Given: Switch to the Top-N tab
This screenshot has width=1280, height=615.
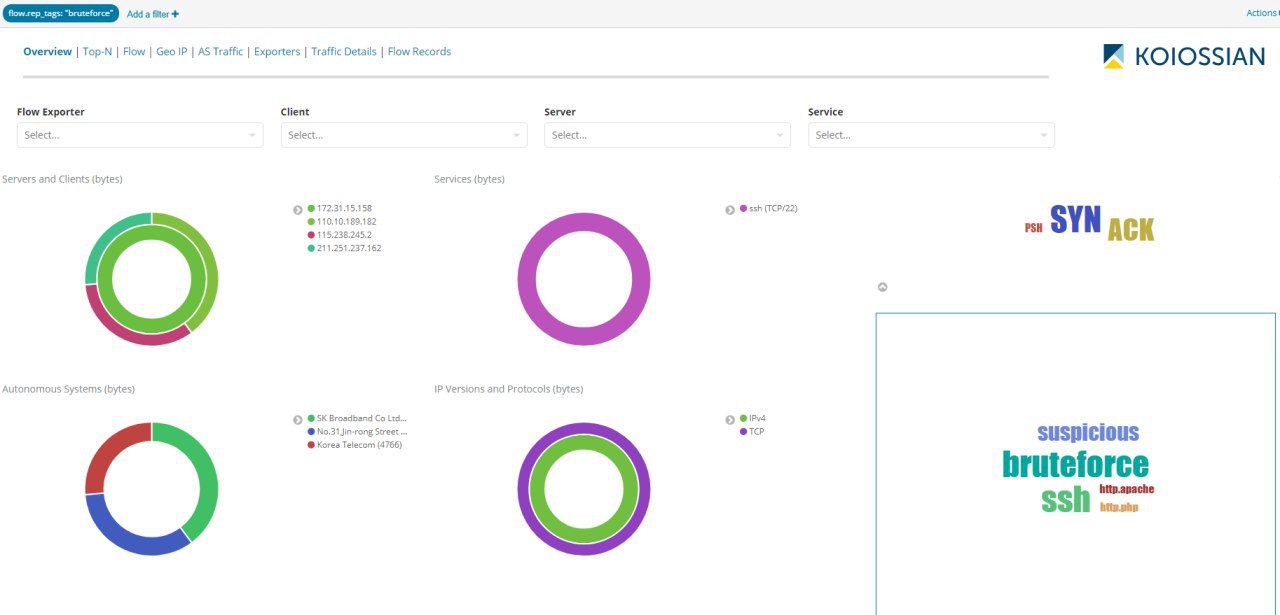Looking at the screenshot, I should (97, 52).
